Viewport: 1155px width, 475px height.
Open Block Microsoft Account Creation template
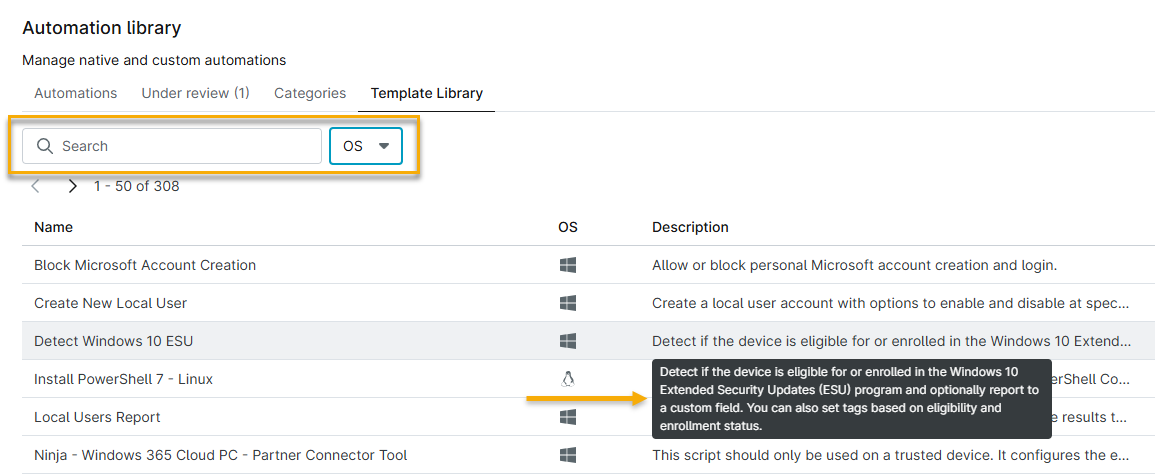[x=145, y=265]
